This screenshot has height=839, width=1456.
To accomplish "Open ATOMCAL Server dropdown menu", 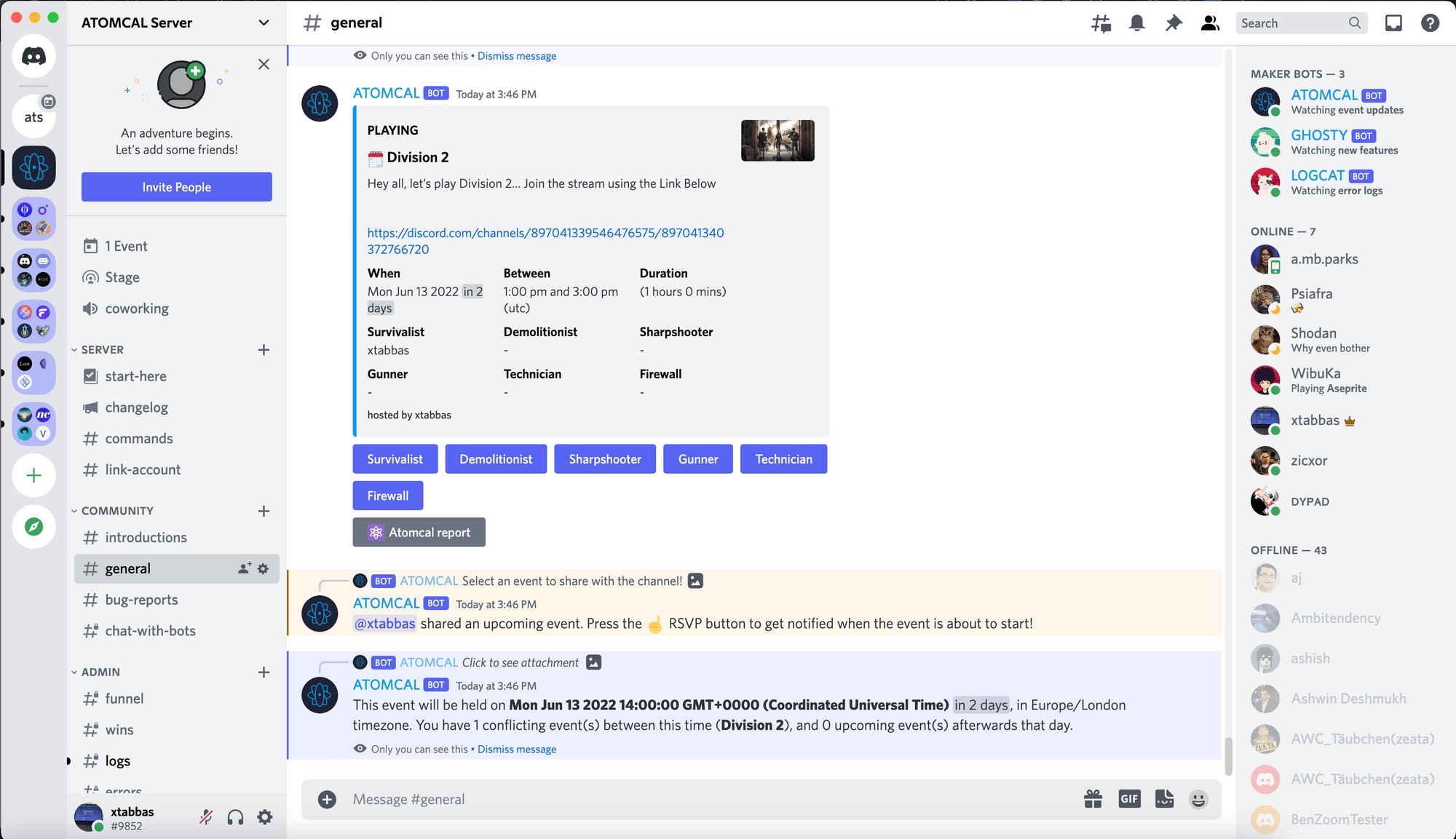I will [176, 23].
